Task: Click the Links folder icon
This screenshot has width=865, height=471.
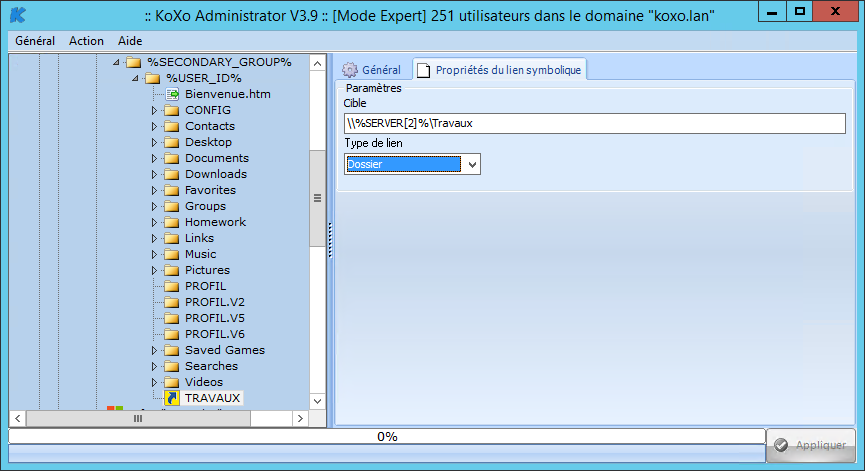Action: pos(172,238)
